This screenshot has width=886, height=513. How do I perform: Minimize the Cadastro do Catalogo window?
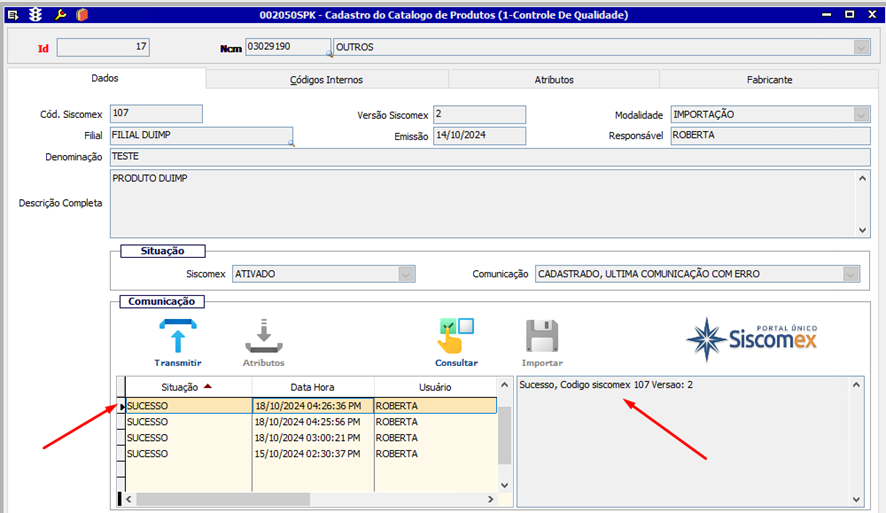tap(826, 15)
